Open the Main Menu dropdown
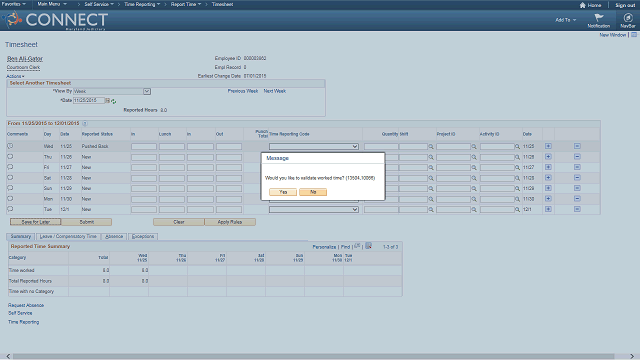 (x=52, y=4)
